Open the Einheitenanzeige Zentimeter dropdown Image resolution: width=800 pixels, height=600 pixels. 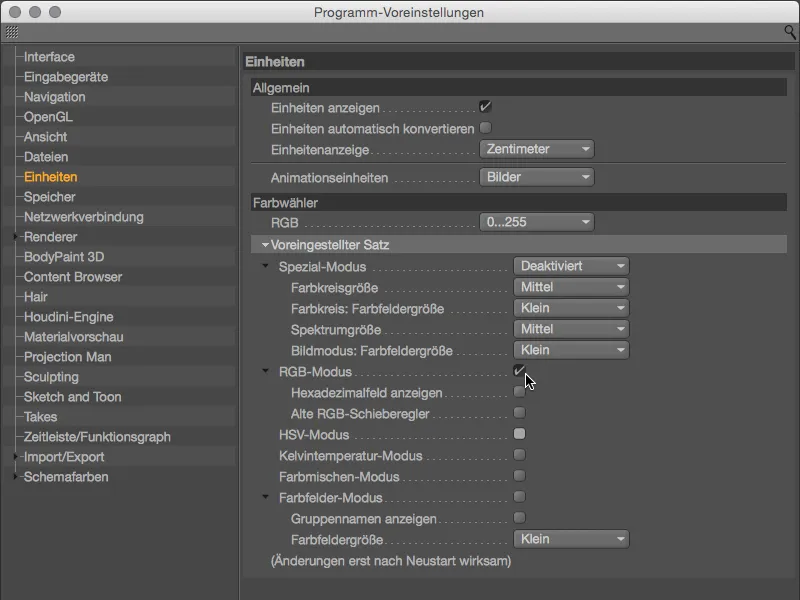pyautogui.click(x=537, y=149)
